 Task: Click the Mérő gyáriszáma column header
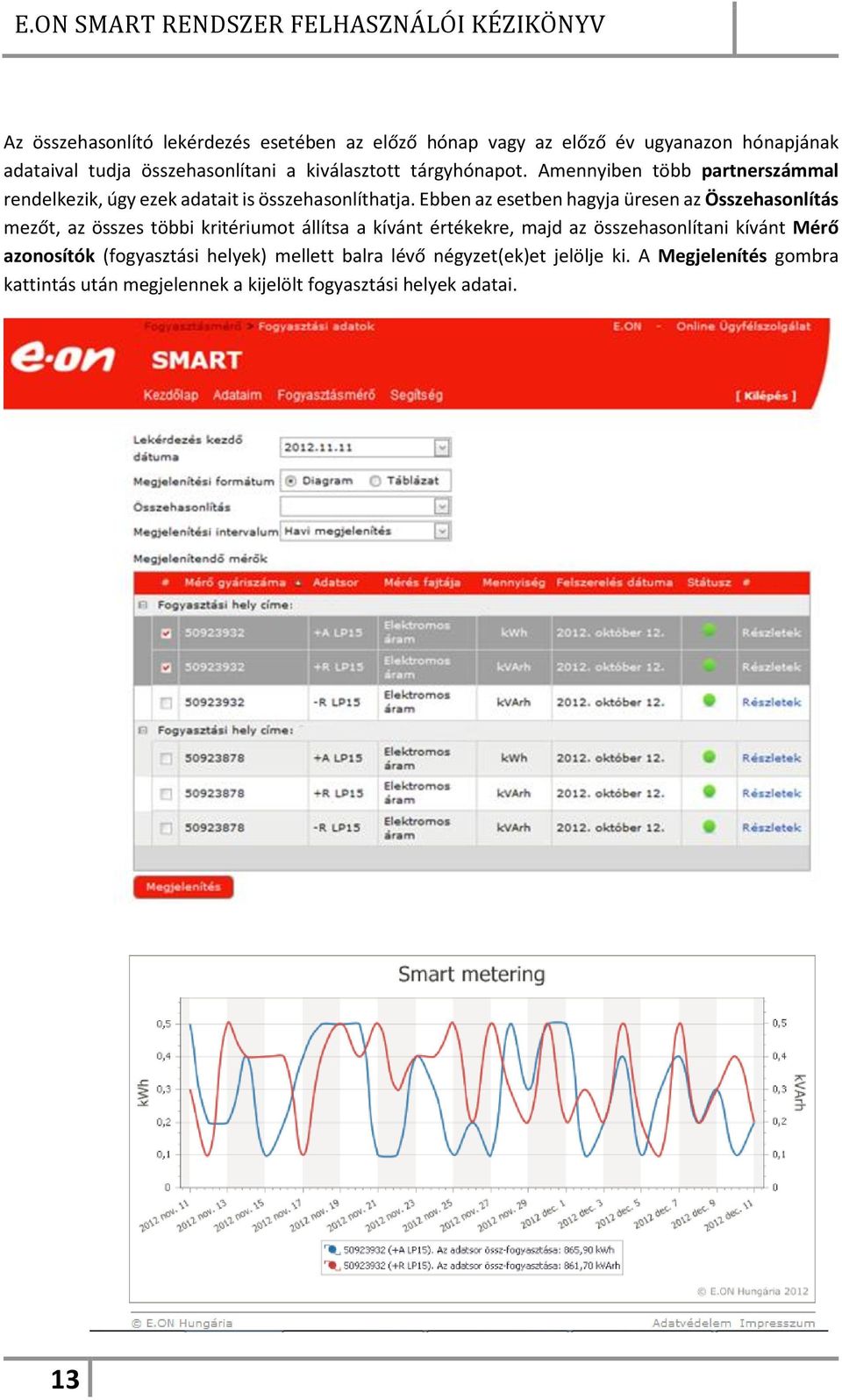coord(235,582)
